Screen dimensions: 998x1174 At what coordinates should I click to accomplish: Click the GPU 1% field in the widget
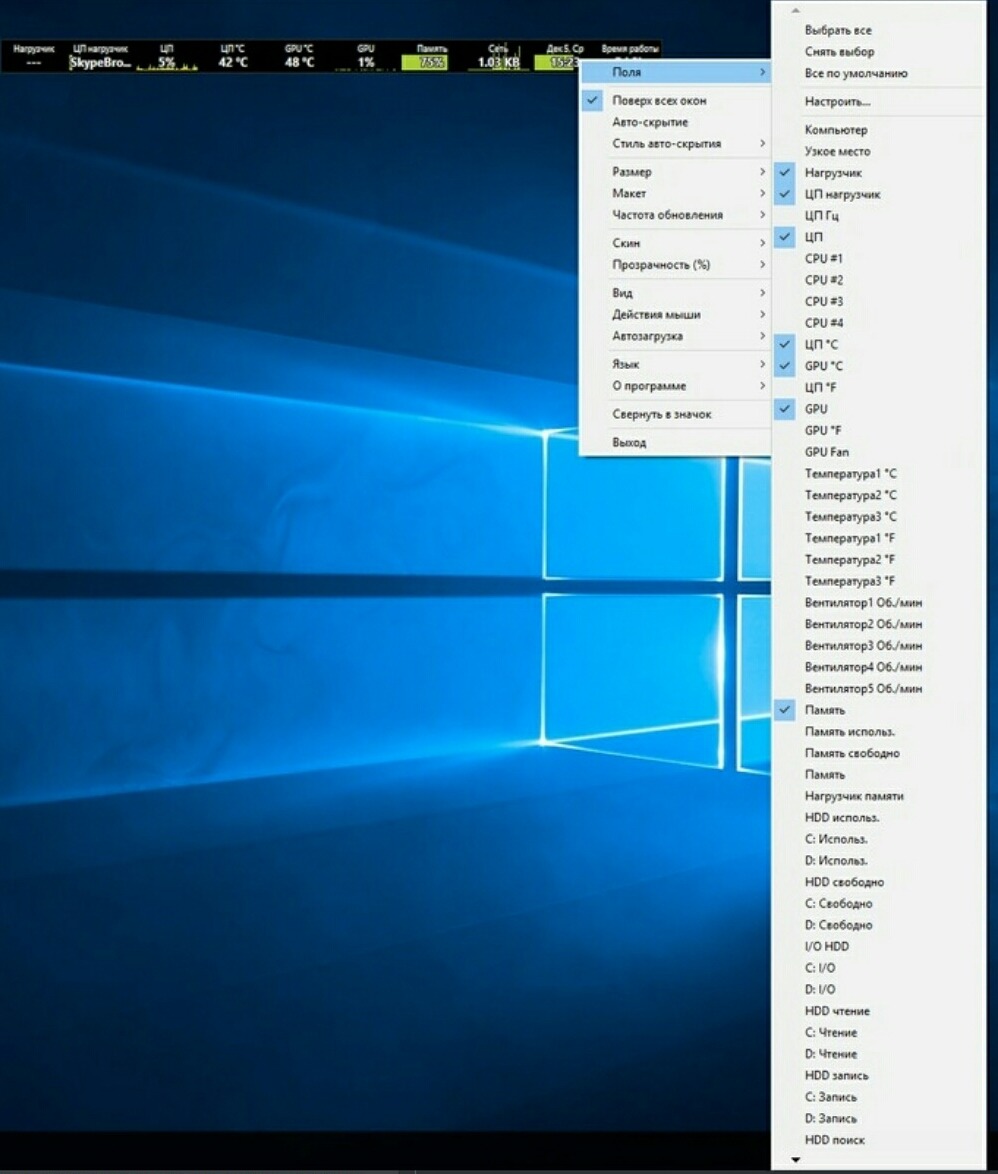point(366,62)
